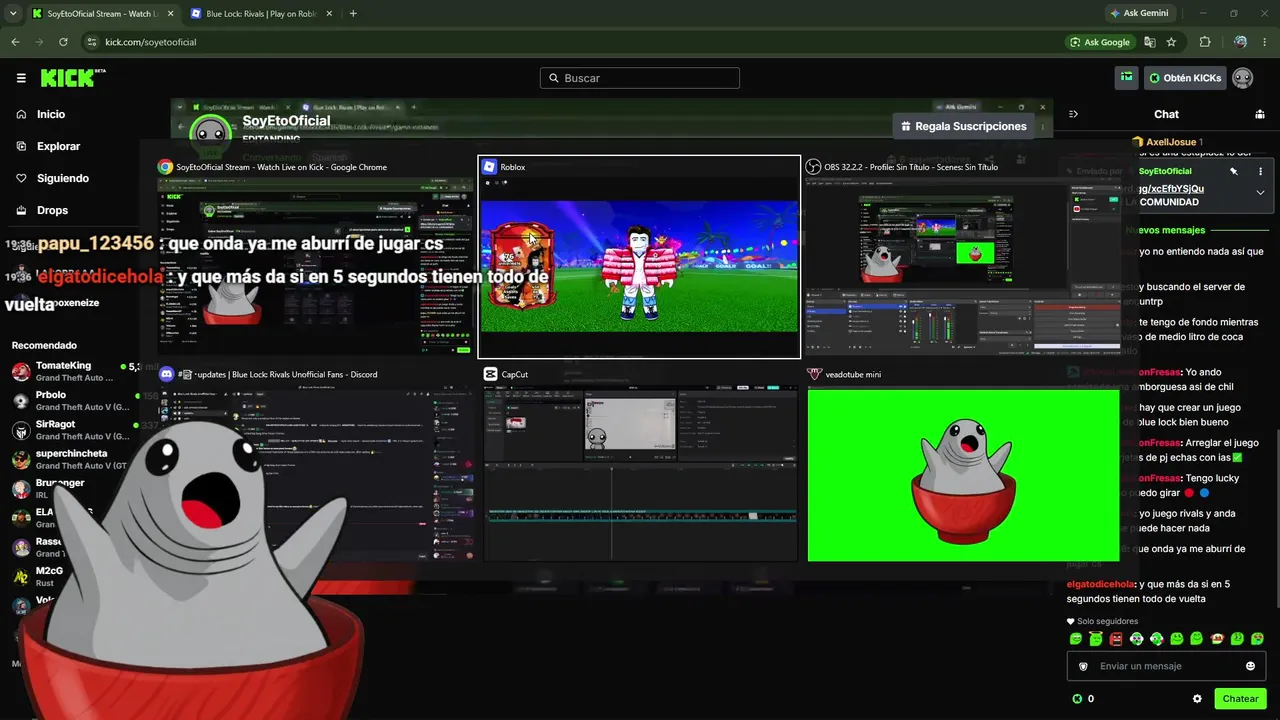The height and width of the screenshot is (720, 1280).
Task: Open superchincheta recommended channel
Action: [70, 459]
